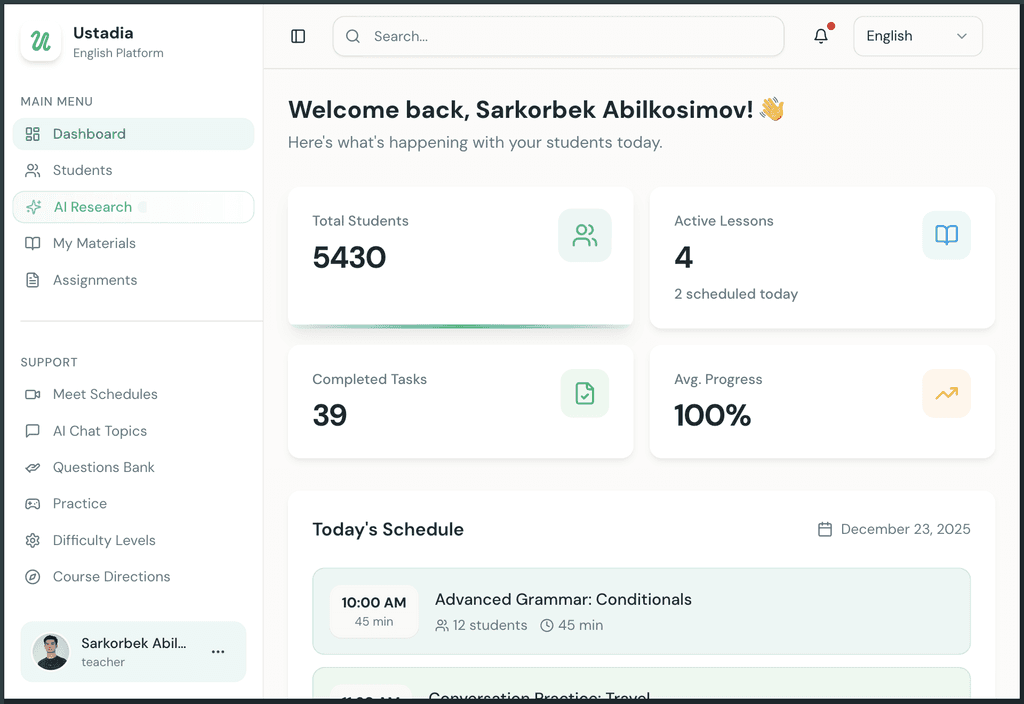Click the Total Students 5430 card
Image resolution: width=1024 pixels, height=704 pixels.
point(460,256)
